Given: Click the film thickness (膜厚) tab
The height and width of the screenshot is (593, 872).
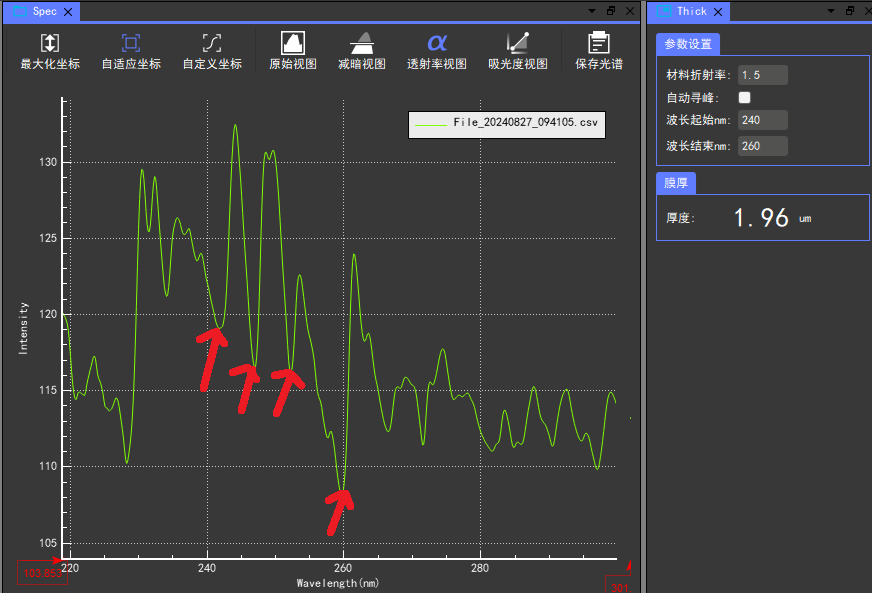Looking at the screenshot, I should (x=676, y=183).
